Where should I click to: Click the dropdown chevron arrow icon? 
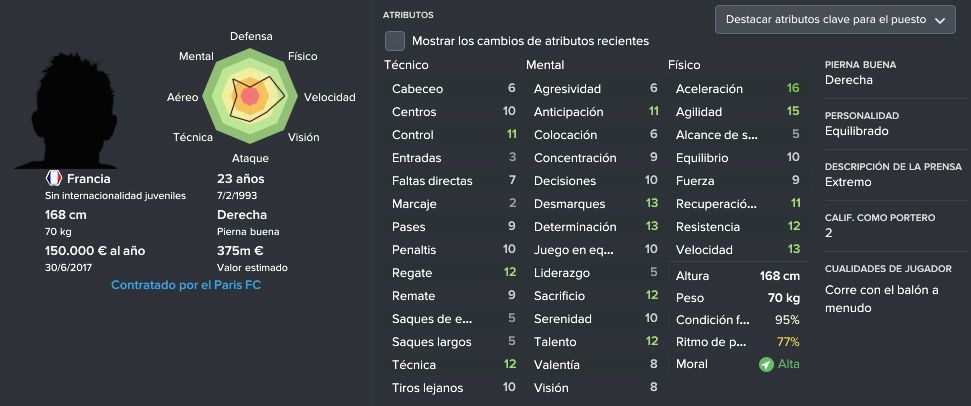(x=940, y=20)
